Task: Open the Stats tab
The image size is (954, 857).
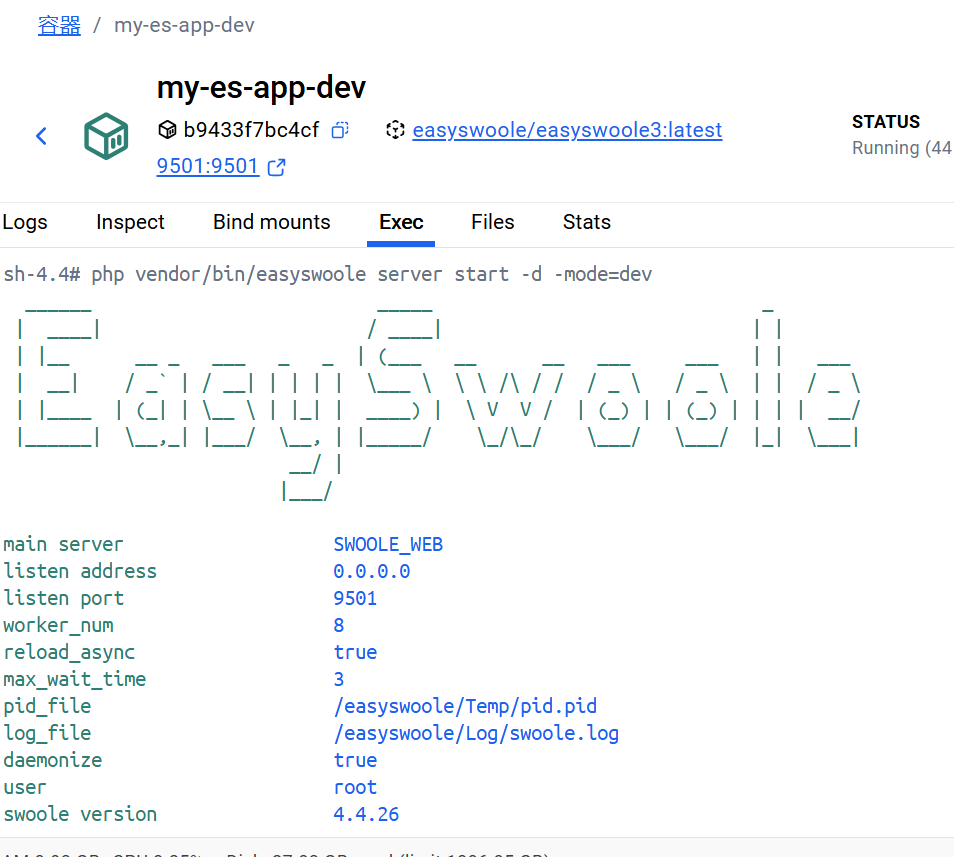Action: coord(587,222)
